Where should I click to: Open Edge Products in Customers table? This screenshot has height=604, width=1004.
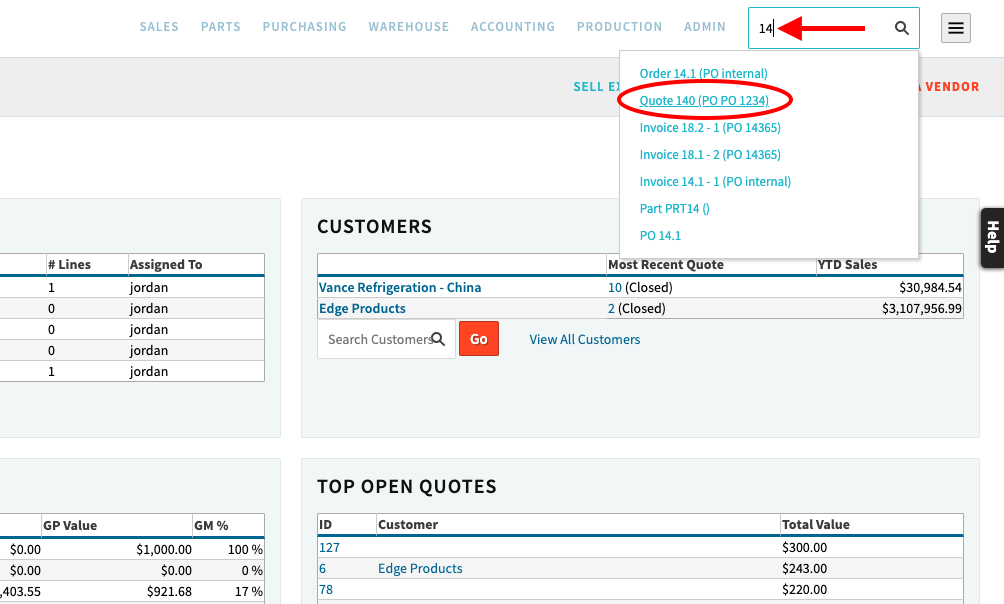[362, 309]
